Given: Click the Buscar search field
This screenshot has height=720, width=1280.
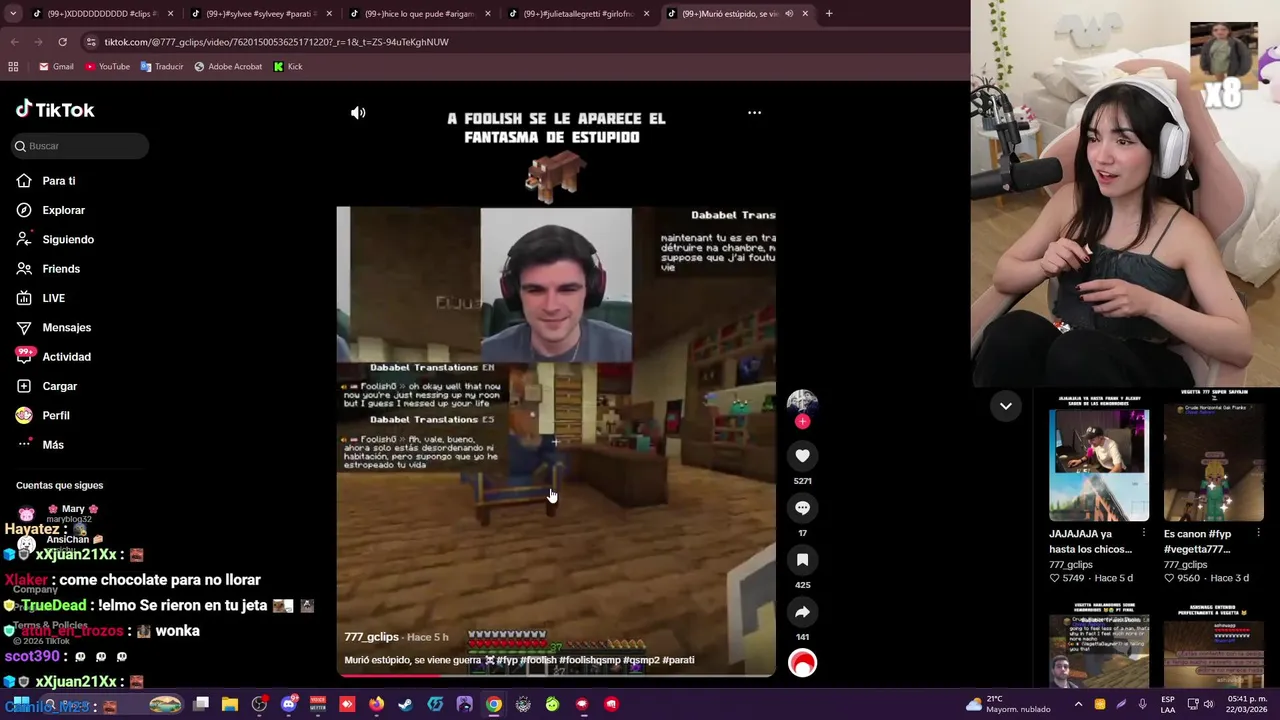Looking at the screenshot, I should pyautogui.click(x=79, y=146).
